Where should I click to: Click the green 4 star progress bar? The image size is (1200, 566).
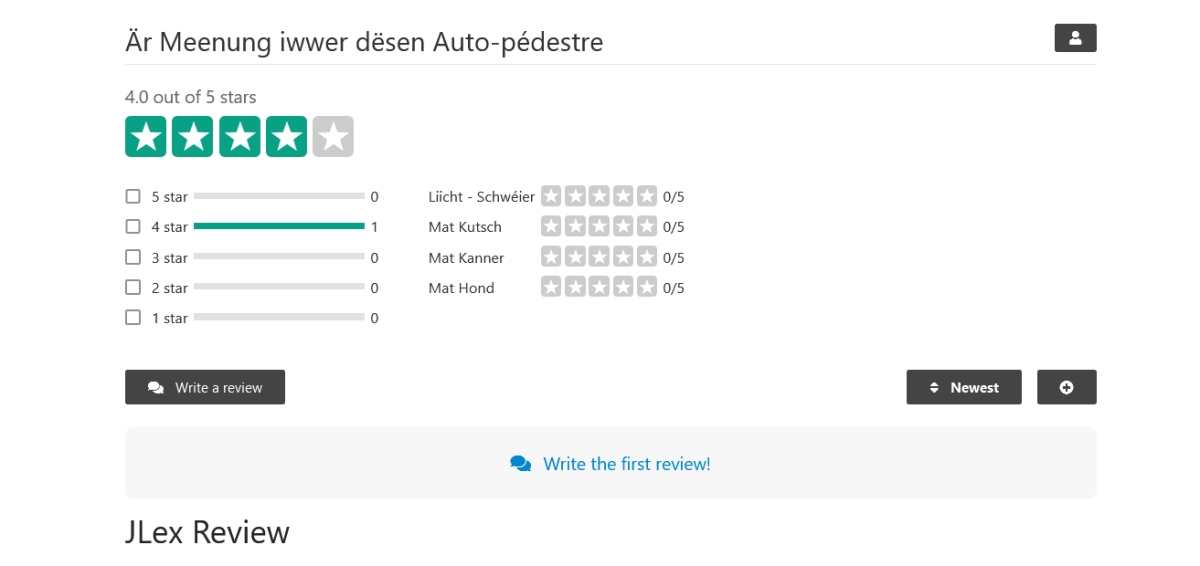point(279,227)
